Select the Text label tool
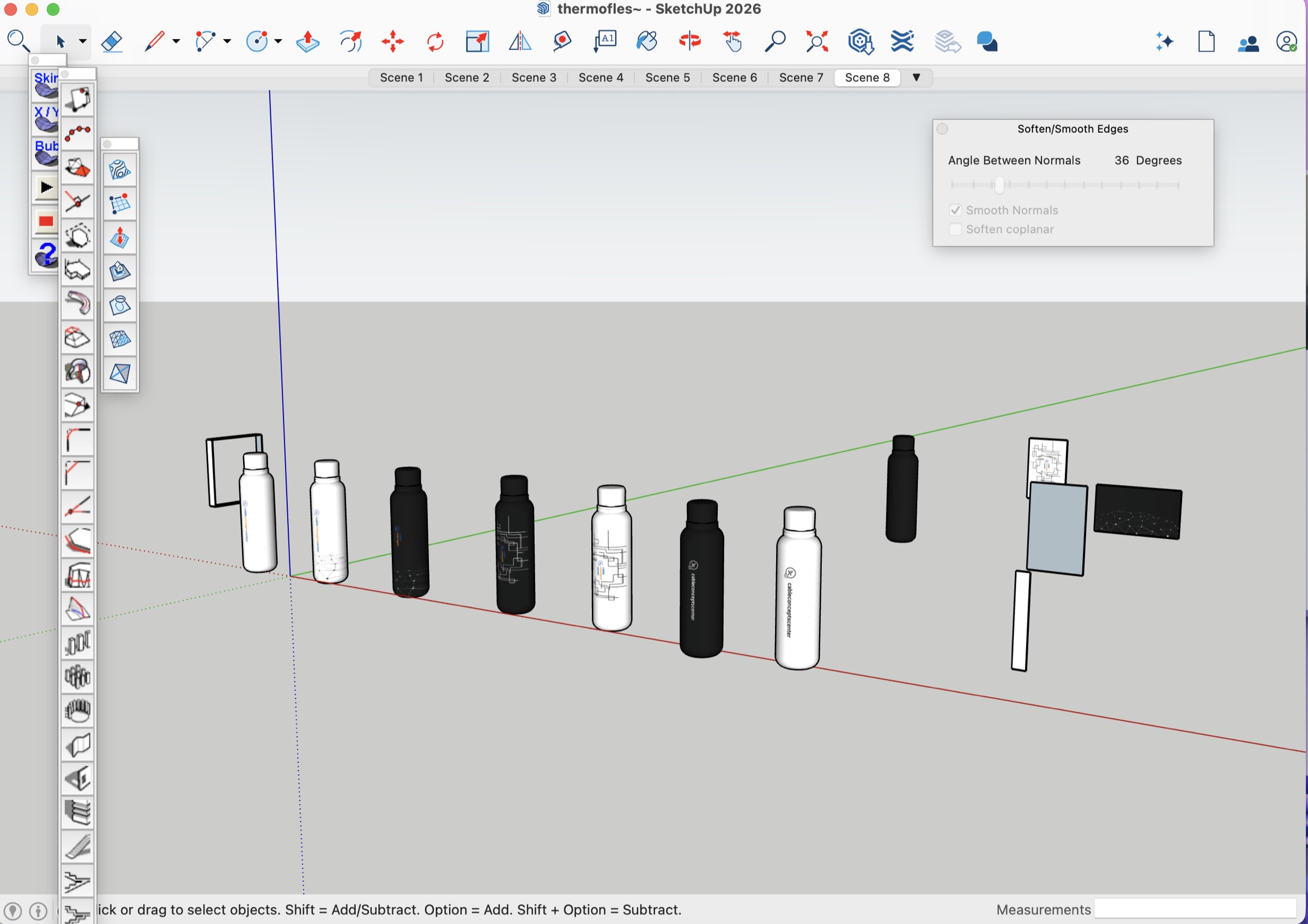1308x924 pixels. coord(605,41)
